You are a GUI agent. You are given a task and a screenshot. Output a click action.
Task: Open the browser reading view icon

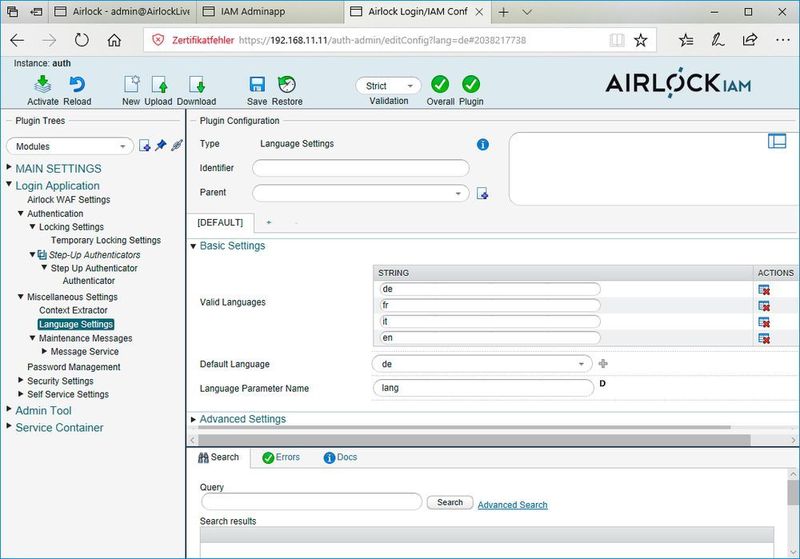tap(617, 40)
